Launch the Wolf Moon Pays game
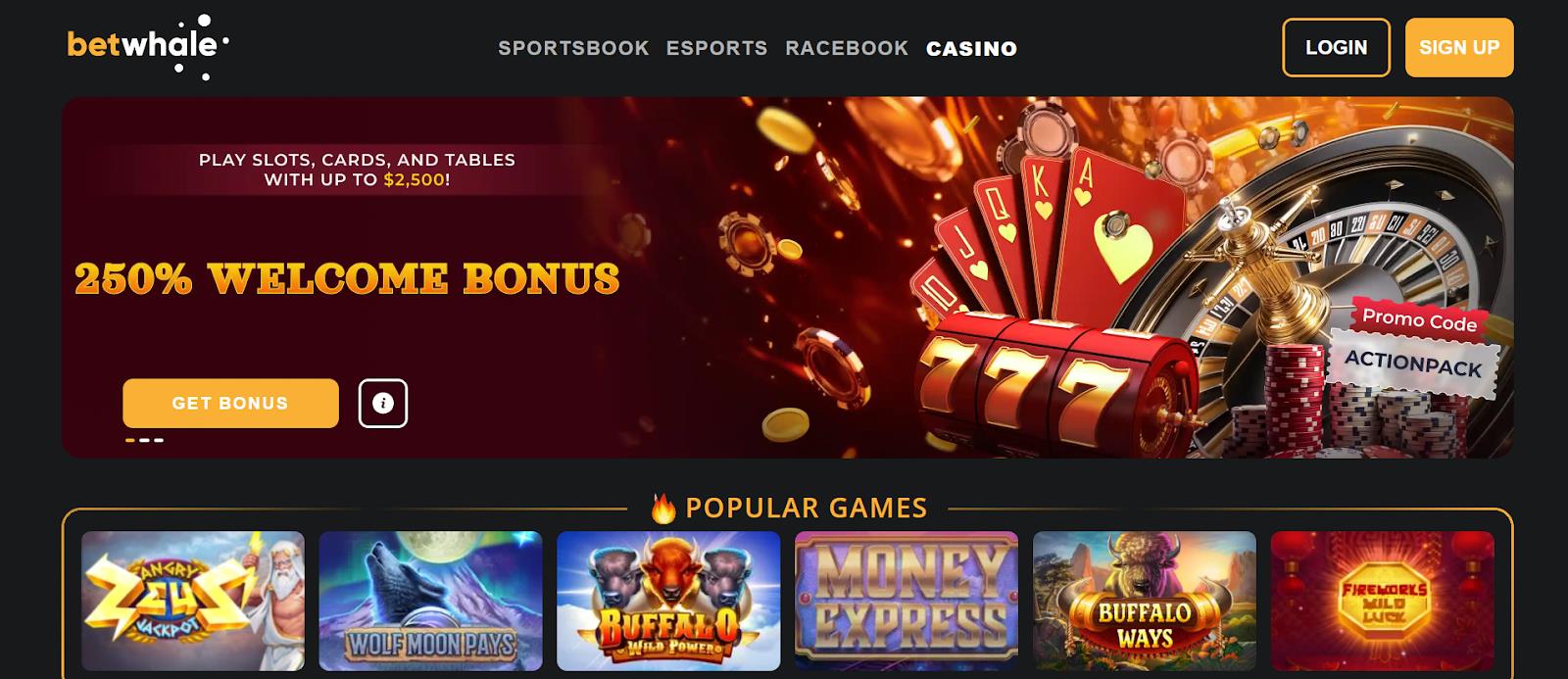Screen dimensions: 1568x679 (x=430, y=601)
